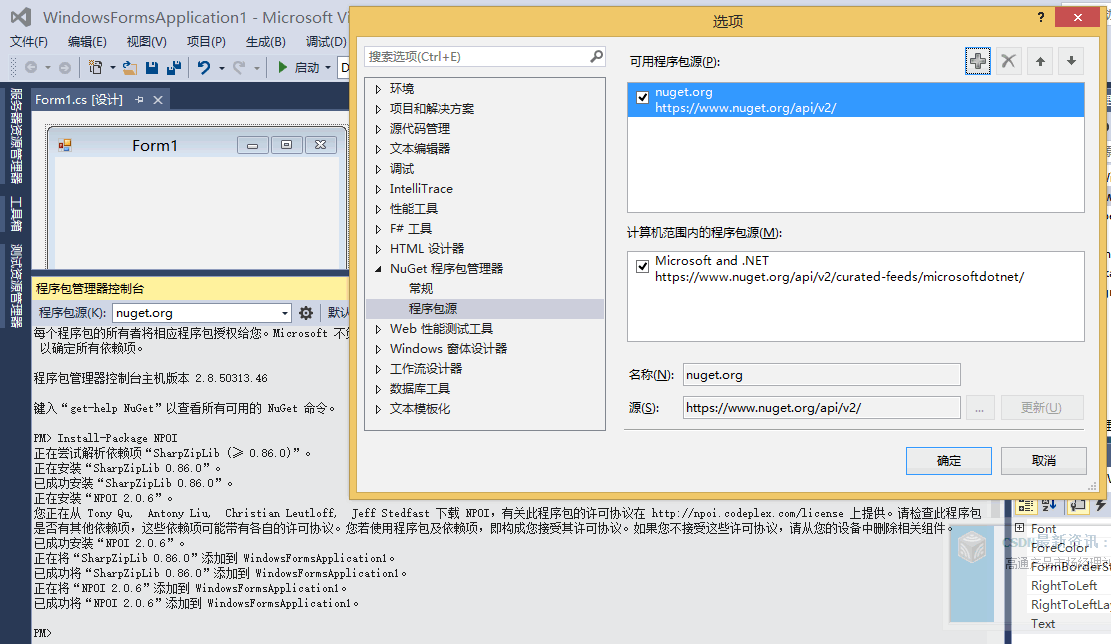This screenshot has height=644, width=1111.
Task: Select the 常规 item under NuGet
Action: click(421, 288)
